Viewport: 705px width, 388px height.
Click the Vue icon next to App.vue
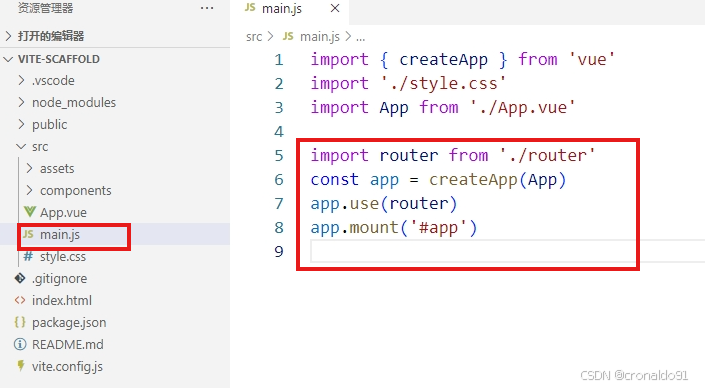pyautogui.click(x=30, y=212)
